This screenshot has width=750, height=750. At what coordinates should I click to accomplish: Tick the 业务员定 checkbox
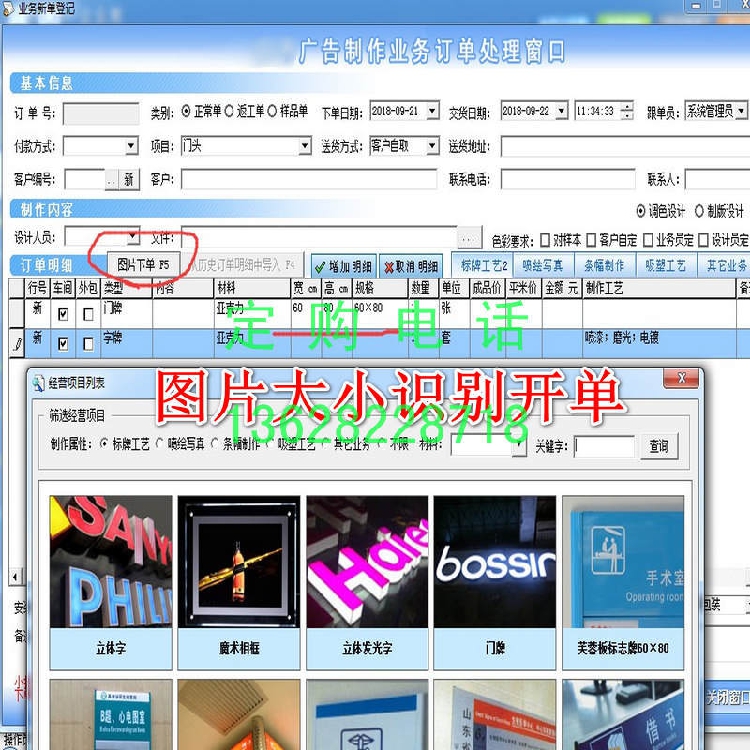(648, 240)
